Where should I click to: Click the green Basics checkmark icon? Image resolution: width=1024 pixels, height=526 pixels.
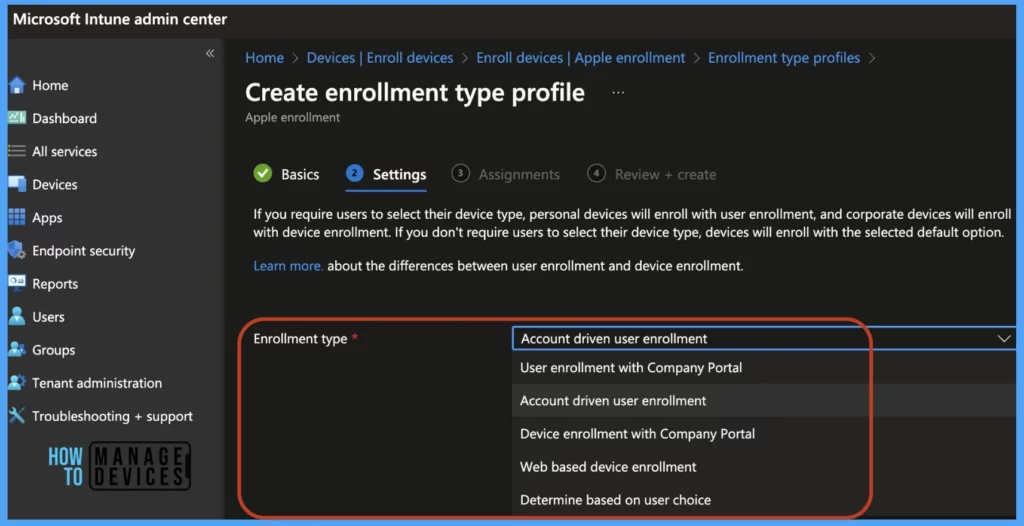tap(263, 174)
